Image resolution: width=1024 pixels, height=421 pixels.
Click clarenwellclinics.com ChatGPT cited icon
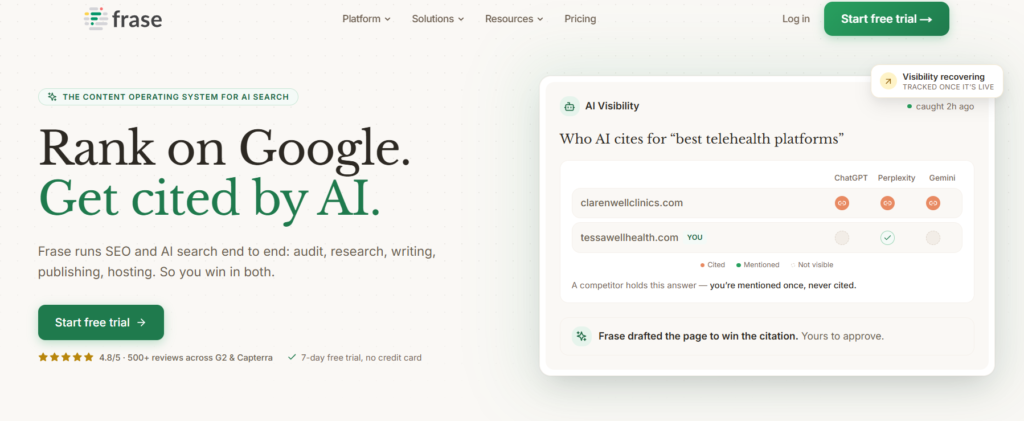(842, 203)
